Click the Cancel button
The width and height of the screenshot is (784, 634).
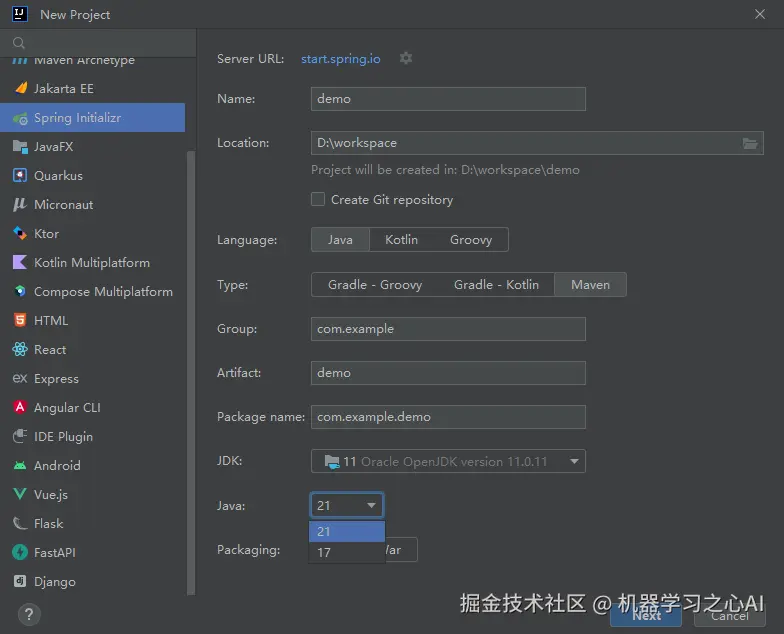pyautogui.click(x=730, y=616)
